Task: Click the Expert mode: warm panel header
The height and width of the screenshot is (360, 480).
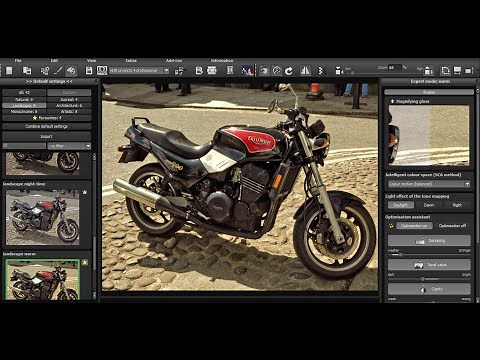Action: click(x=430, y=81)
